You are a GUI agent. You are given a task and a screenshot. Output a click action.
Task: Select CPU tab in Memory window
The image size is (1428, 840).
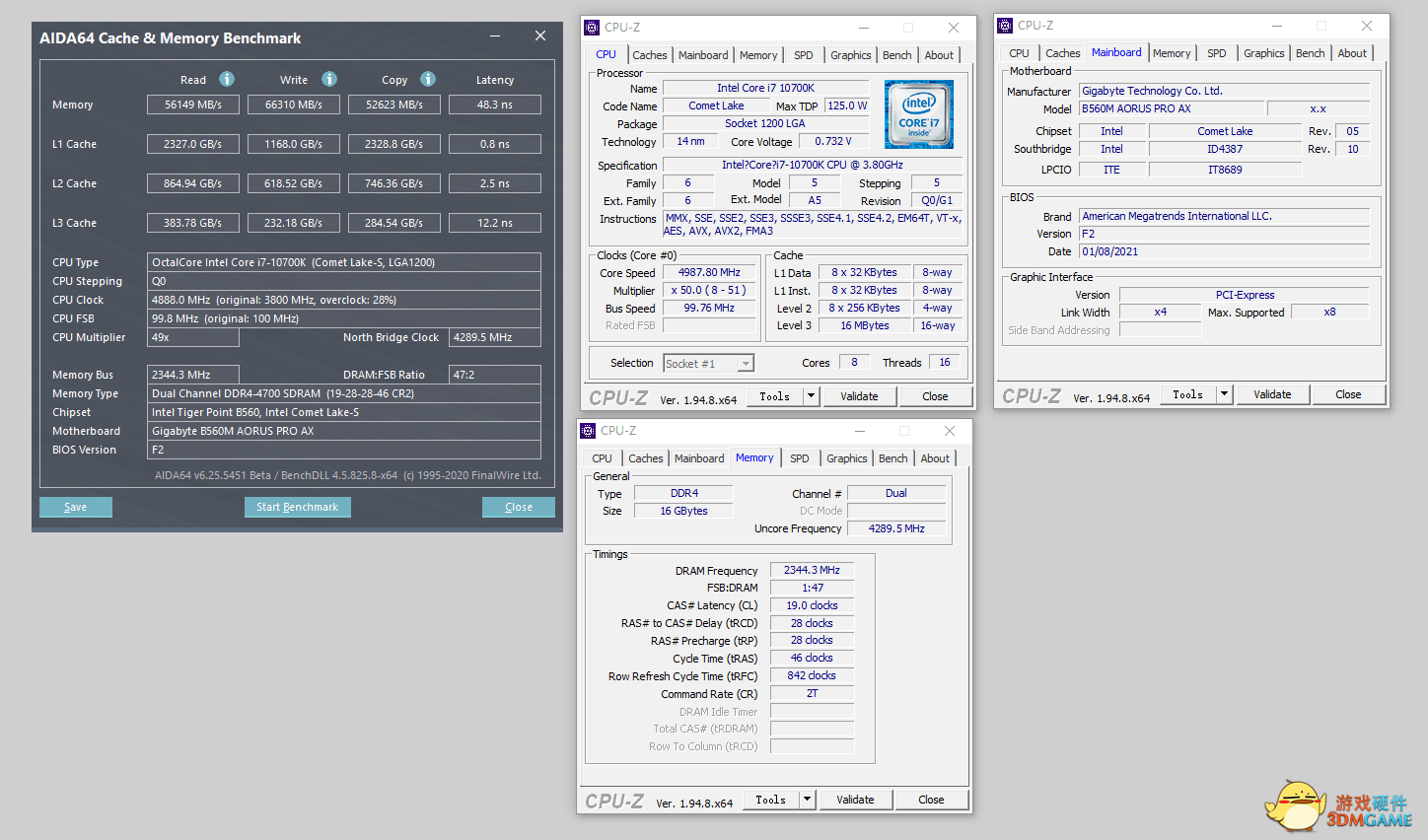point(603,458)
